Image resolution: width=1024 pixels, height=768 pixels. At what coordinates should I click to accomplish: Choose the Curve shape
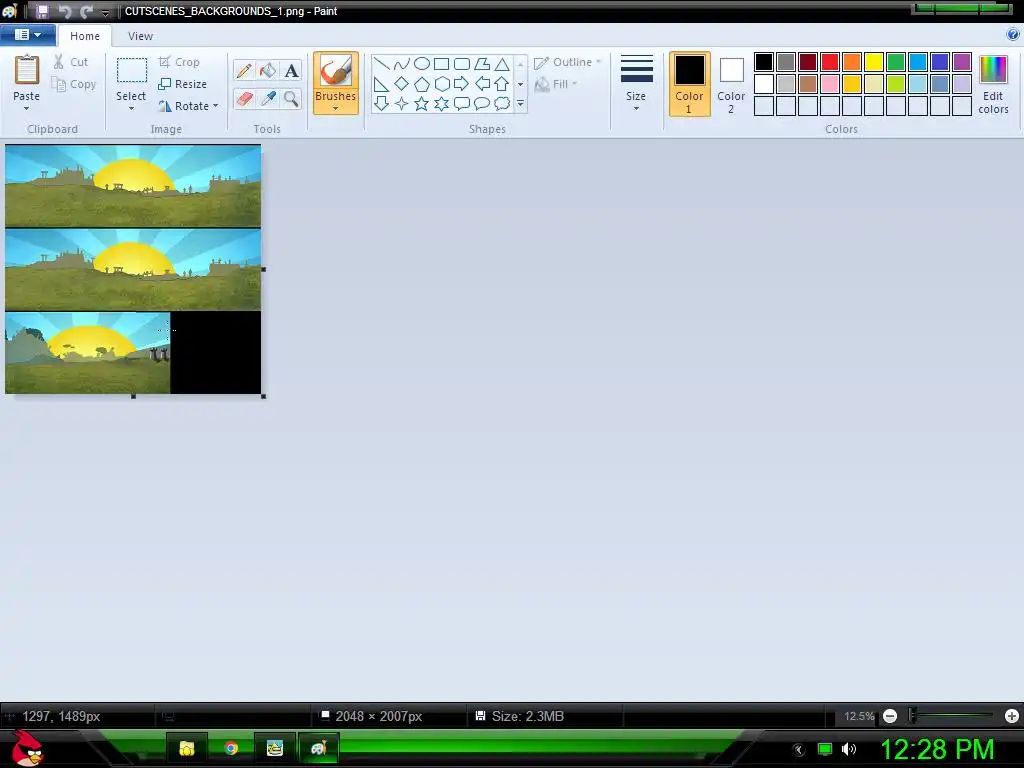pos(402,63)
